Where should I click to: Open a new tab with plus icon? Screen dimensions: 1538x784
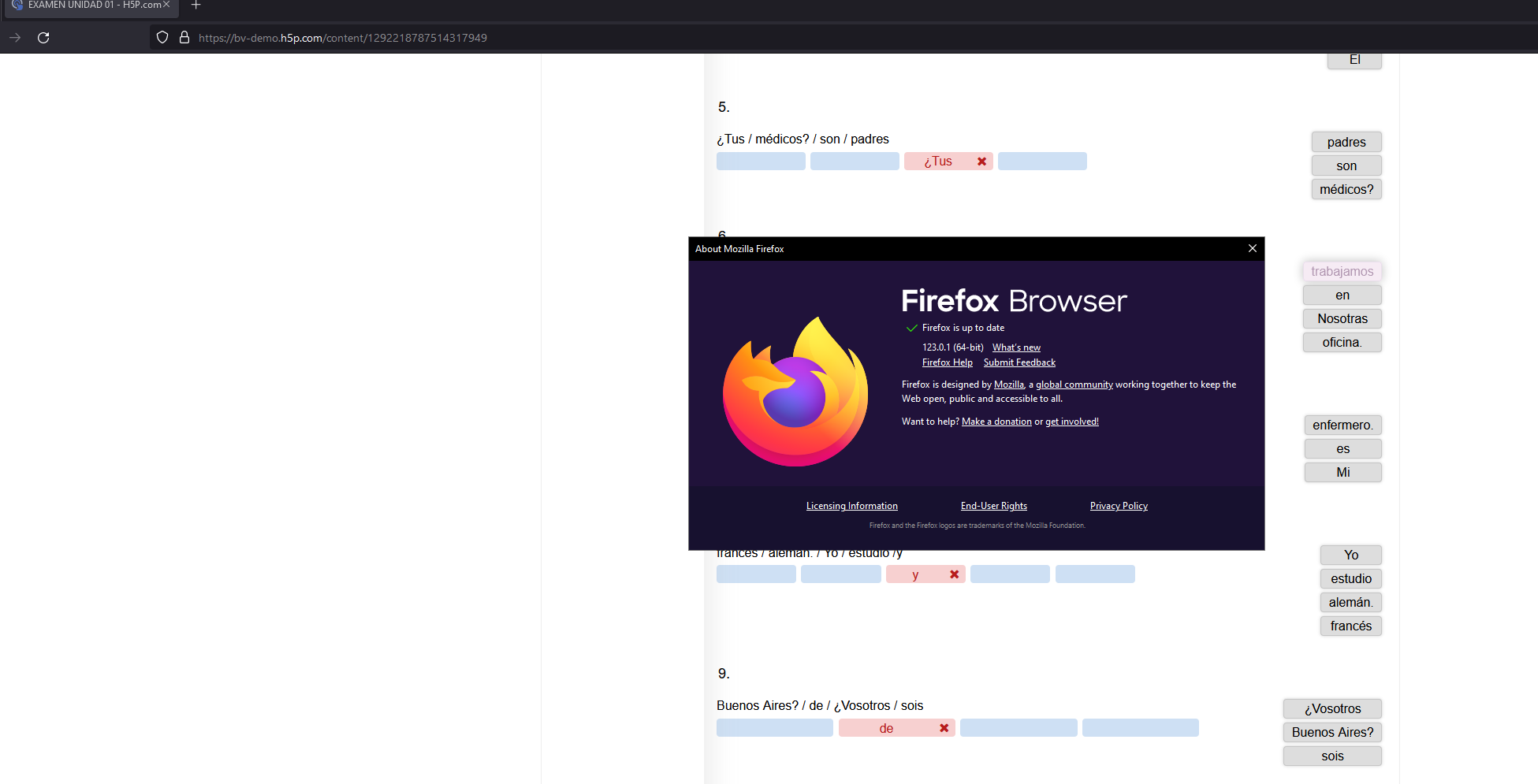coord(196,5)
